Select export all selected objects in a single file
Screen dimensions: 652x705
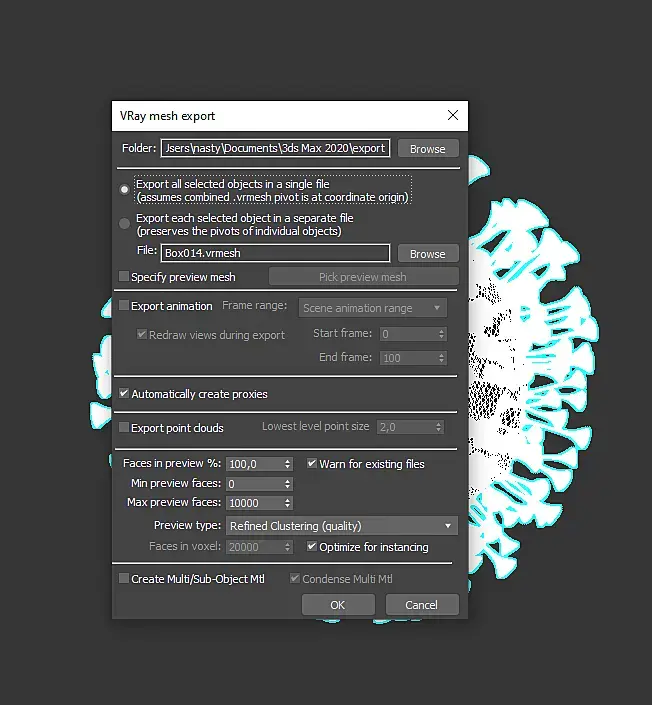coord(125,190)
